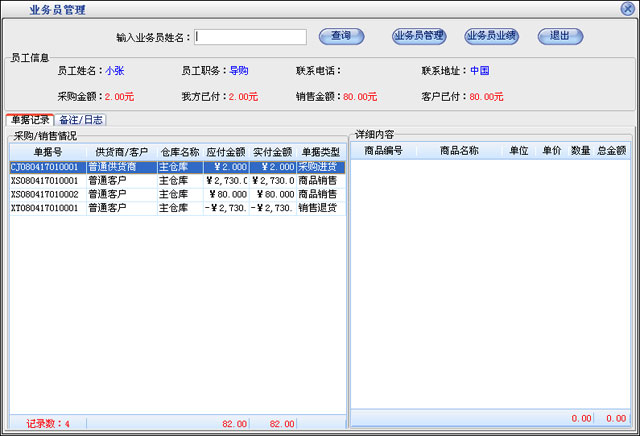Click 采购金额 value 2.00元
Screen dimensions: 640x436
coord(119,97)
